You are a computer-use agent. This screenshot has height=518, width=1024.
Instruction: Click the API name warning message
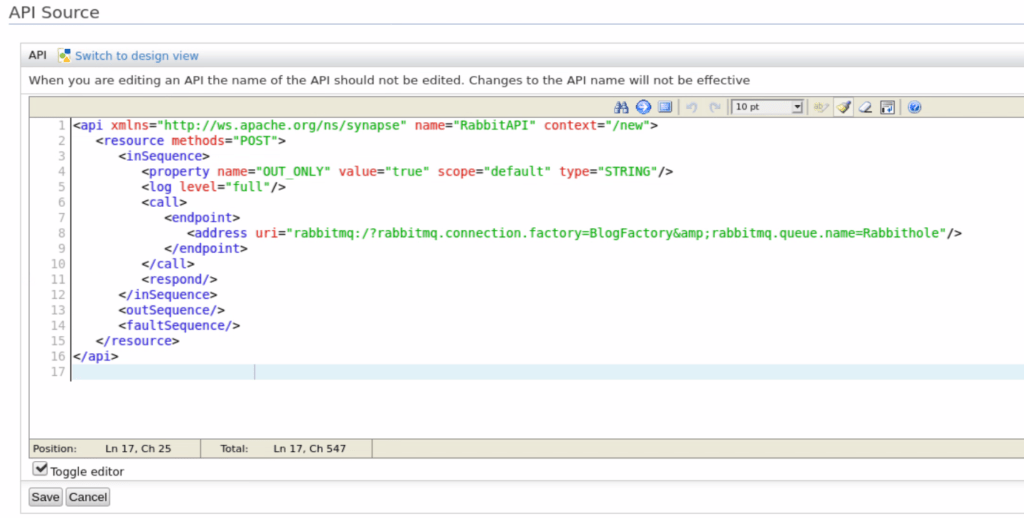click(x=389, y=80)
